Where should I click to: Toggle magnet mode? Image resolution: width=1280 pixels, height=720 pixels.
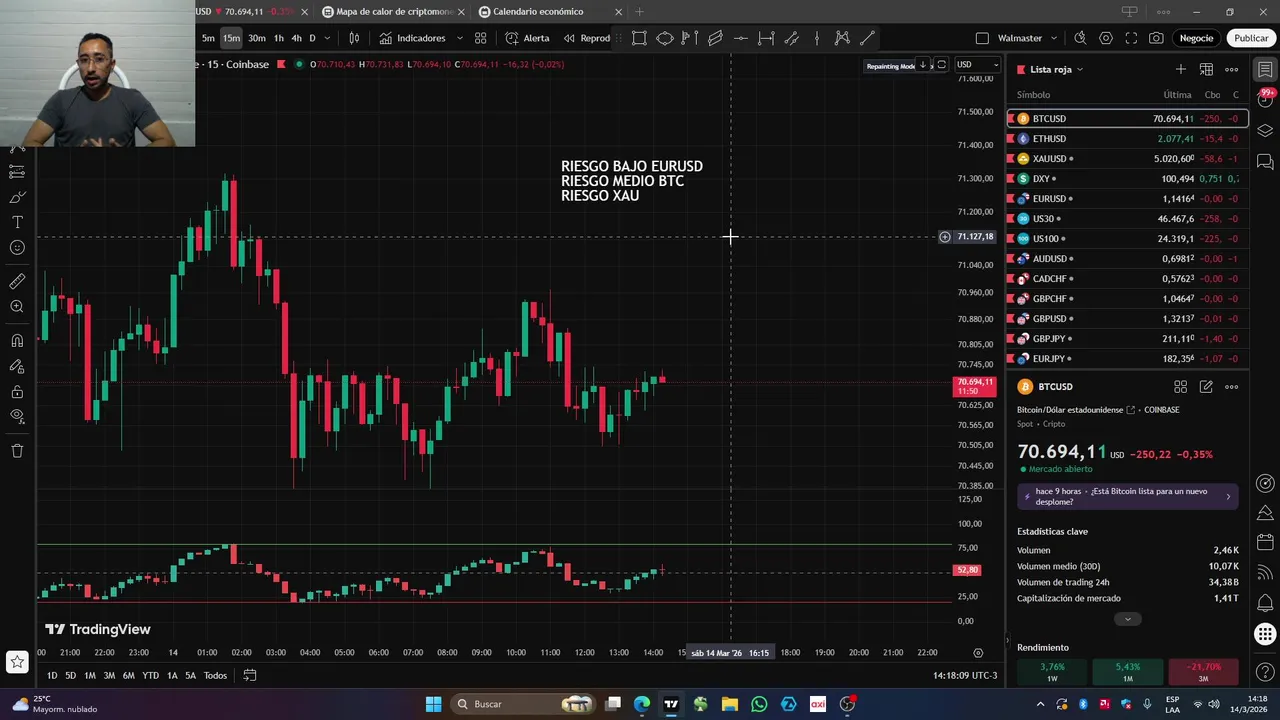pyautogui.click(x=17, y=341)
